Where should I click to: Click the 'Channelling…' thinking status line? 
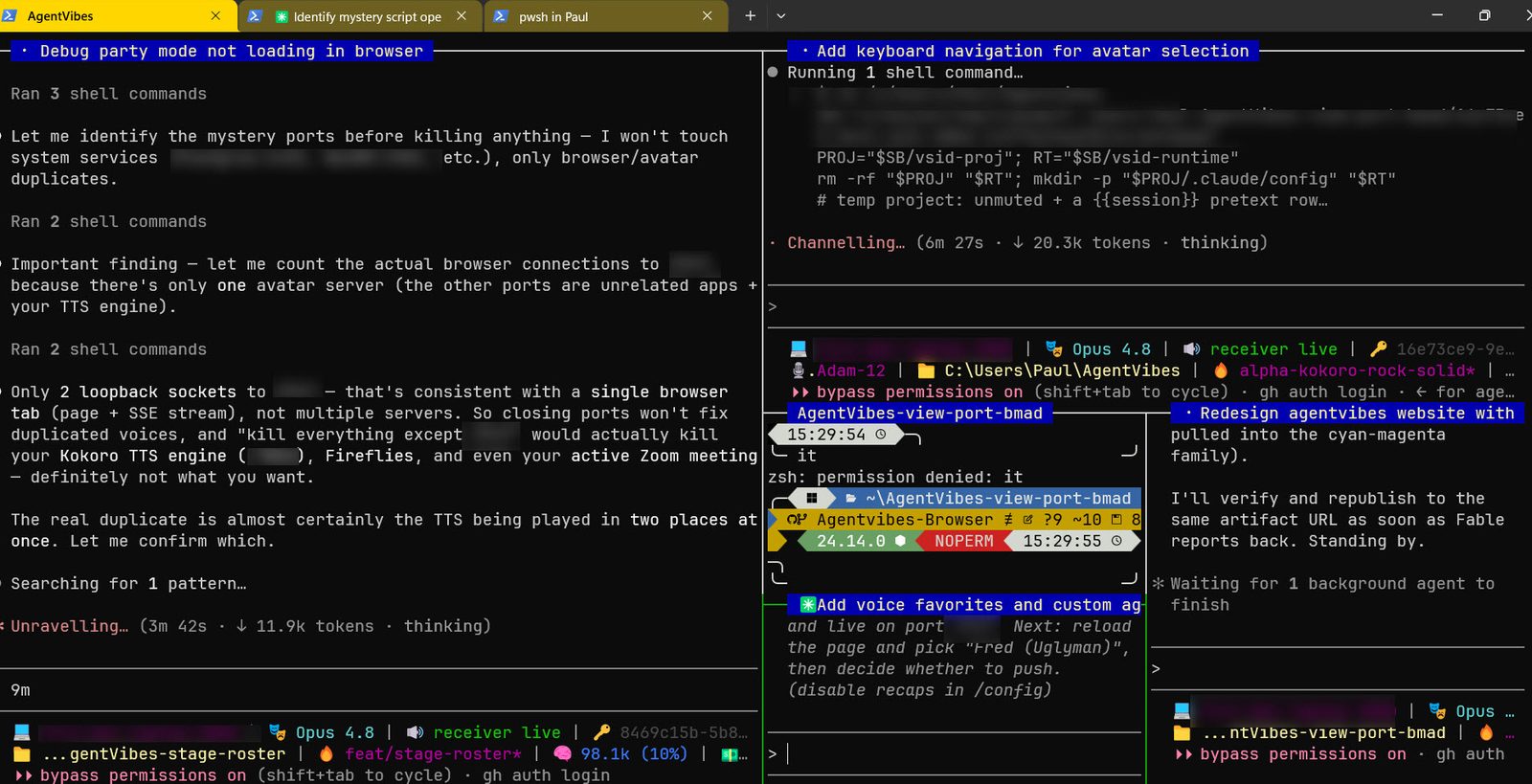(x=1018, y=243)
